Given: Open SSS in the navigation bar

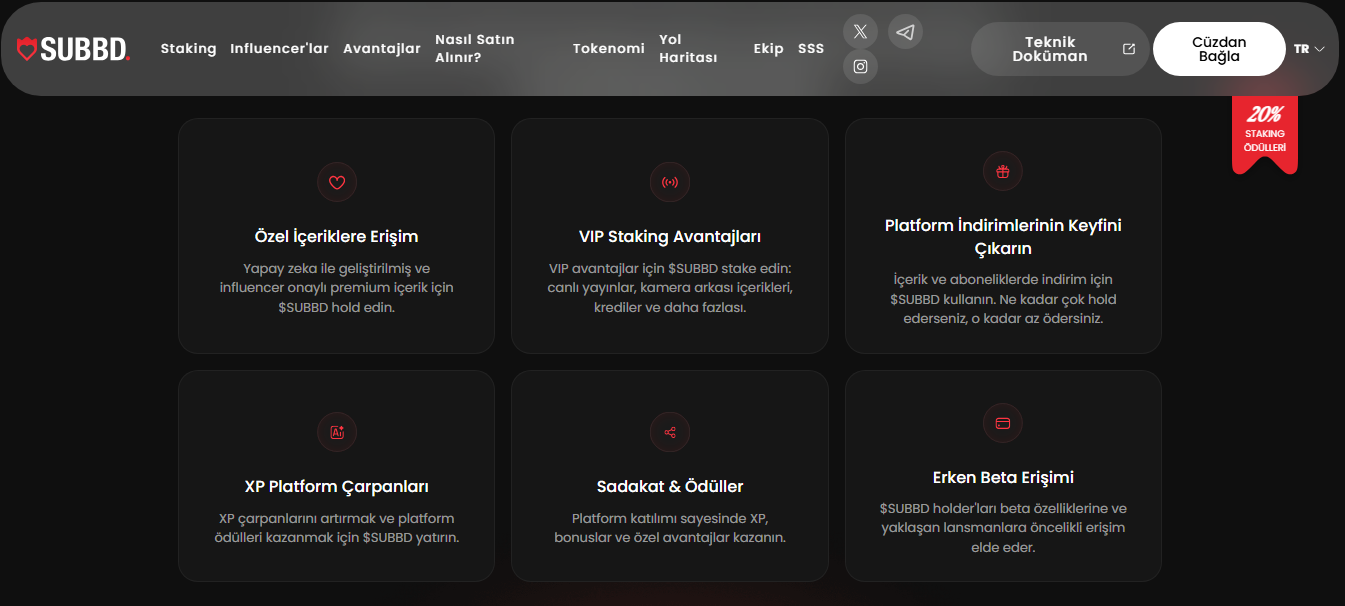Looking at the screenshot, I should (x=811, y=48).
